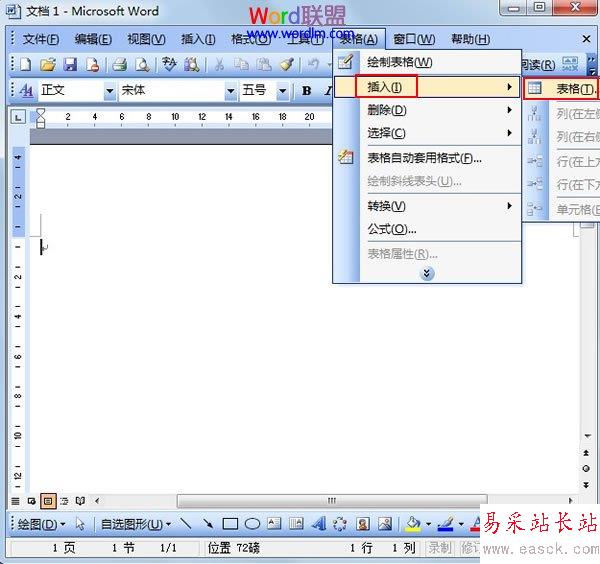This screenshot has width=600, height=564.
Task: Run the Spelling and Grammar check
Action: [x=169, y=64]
